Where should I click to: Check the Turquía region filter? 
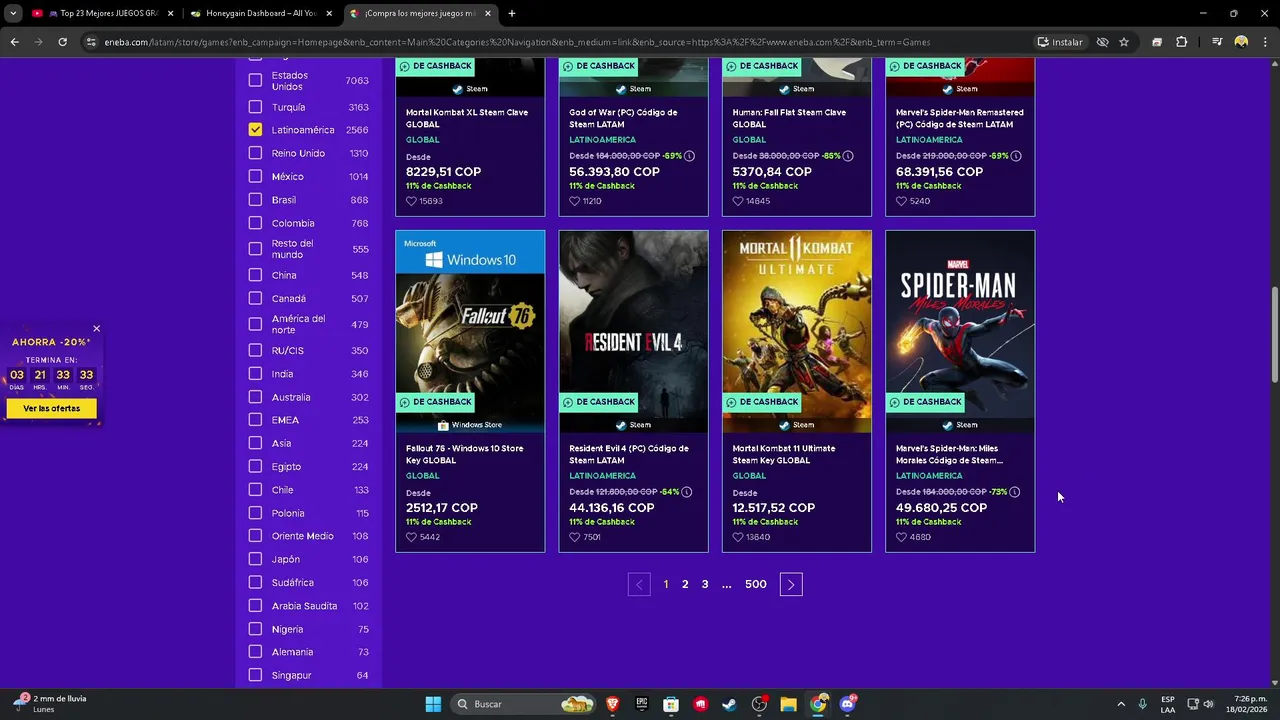[x=255, y=107]
